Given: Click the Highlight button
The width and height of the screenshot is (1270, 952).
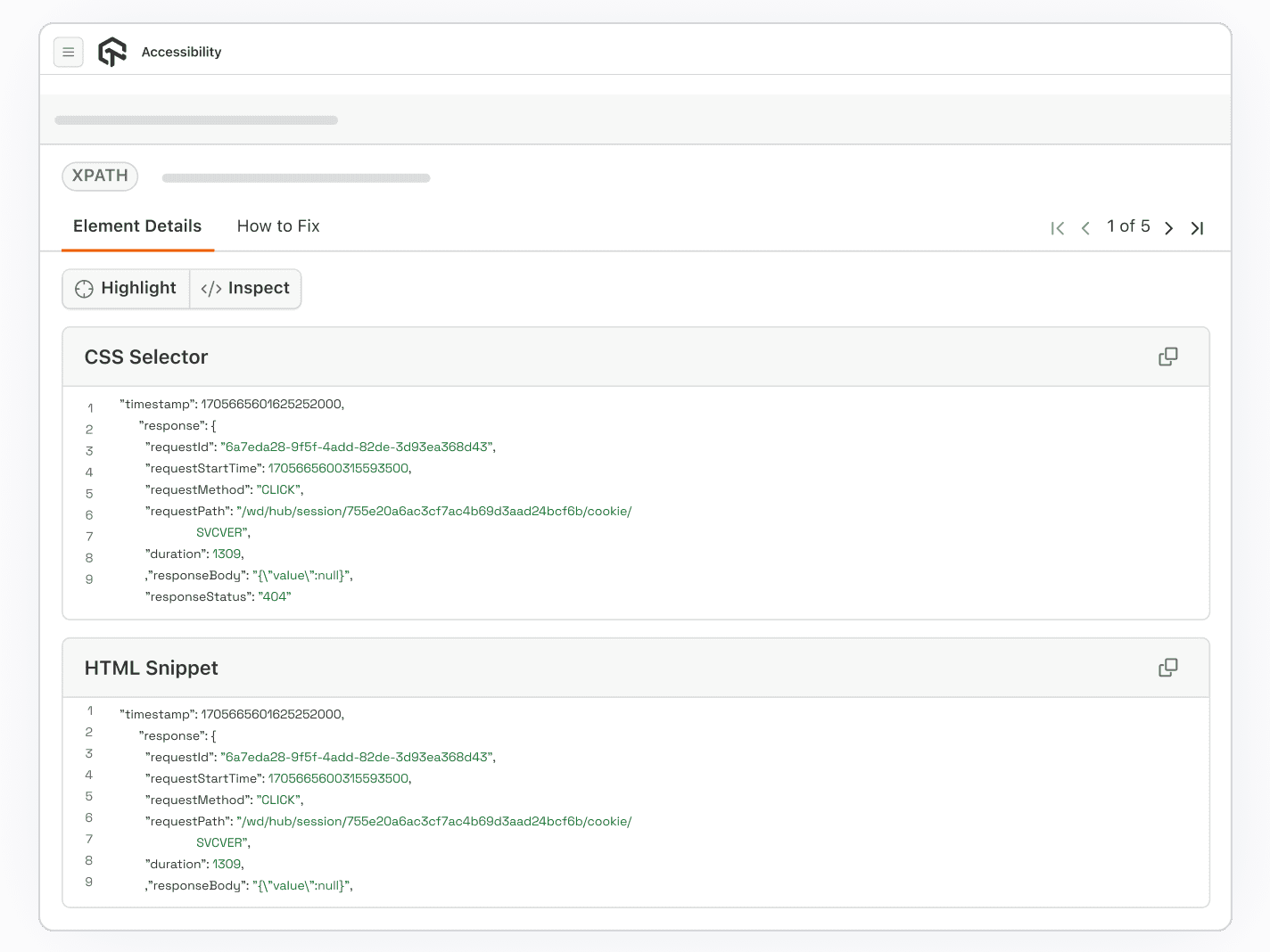Looking at the screenshot, I should (x=126, y=289).
